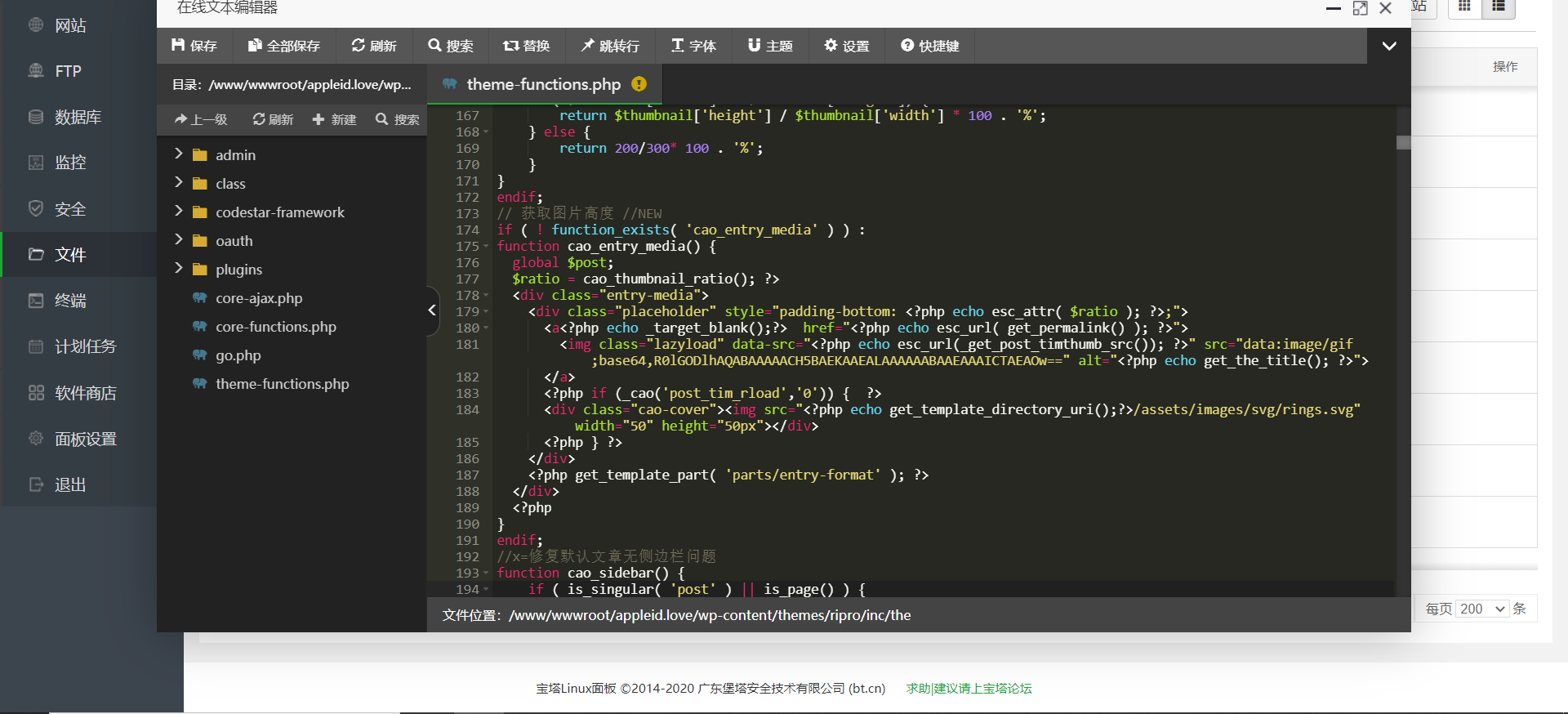Toggle code fold at line 175

(x=487, y=247)
